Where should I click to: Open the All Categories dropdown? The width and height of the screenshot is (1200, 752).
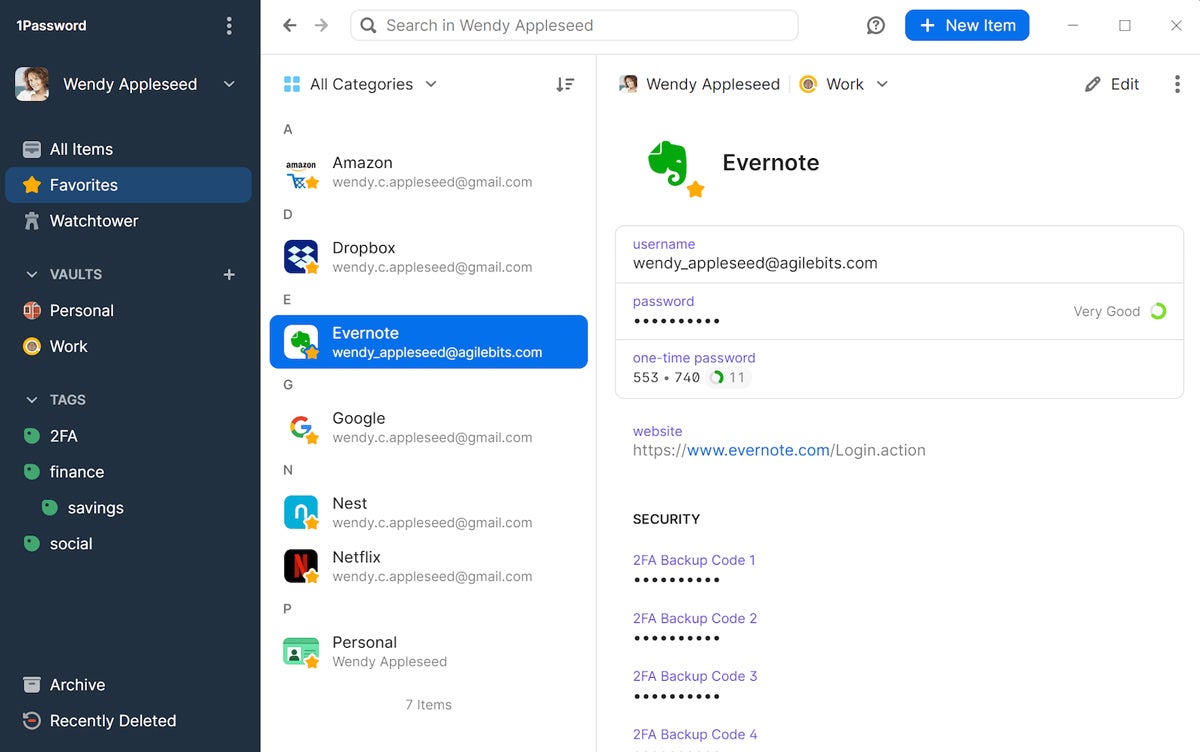pyautogui.click(x=361, y=85)
